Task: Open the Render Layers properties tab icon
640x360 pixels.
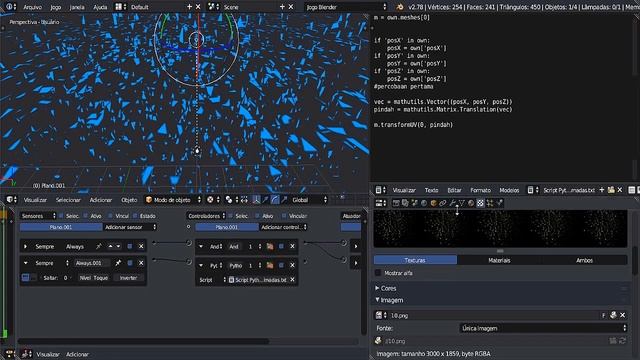Action: [x=405, y=203]
